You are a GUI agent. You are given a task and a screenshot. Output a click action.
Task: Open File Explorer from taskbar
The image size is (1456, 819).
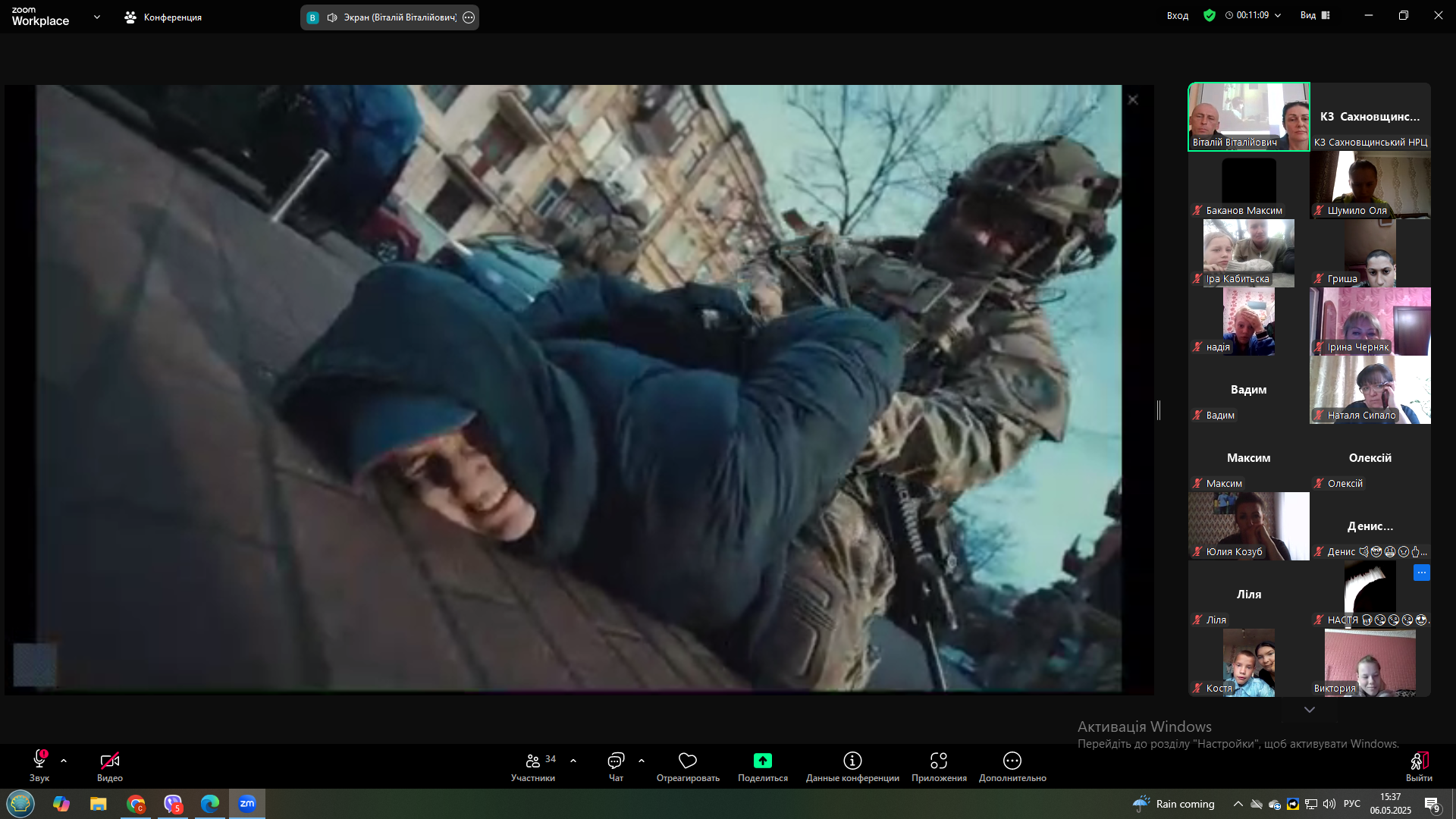99,804
